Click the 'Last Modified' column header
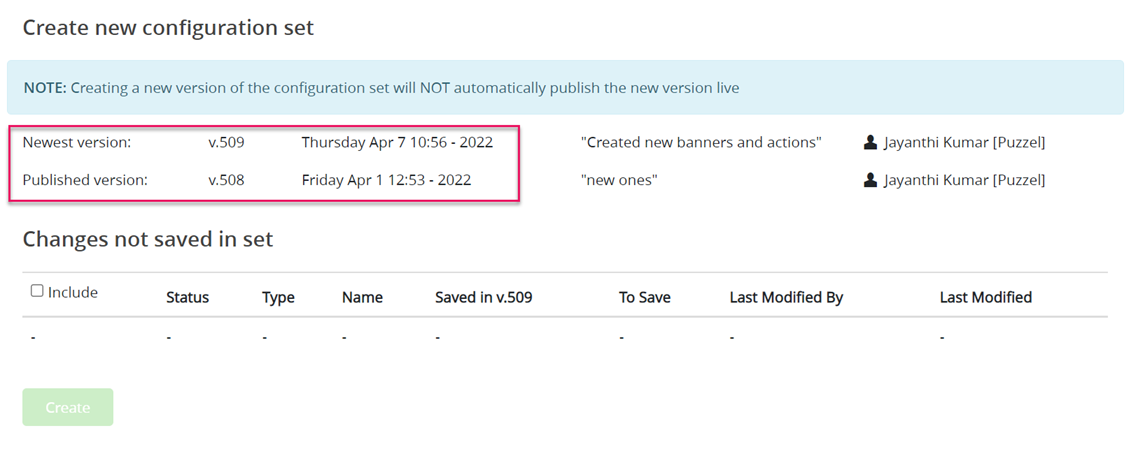Image resolution: width=1131 pixels, height=464 pixels. (x=985, y=297)
